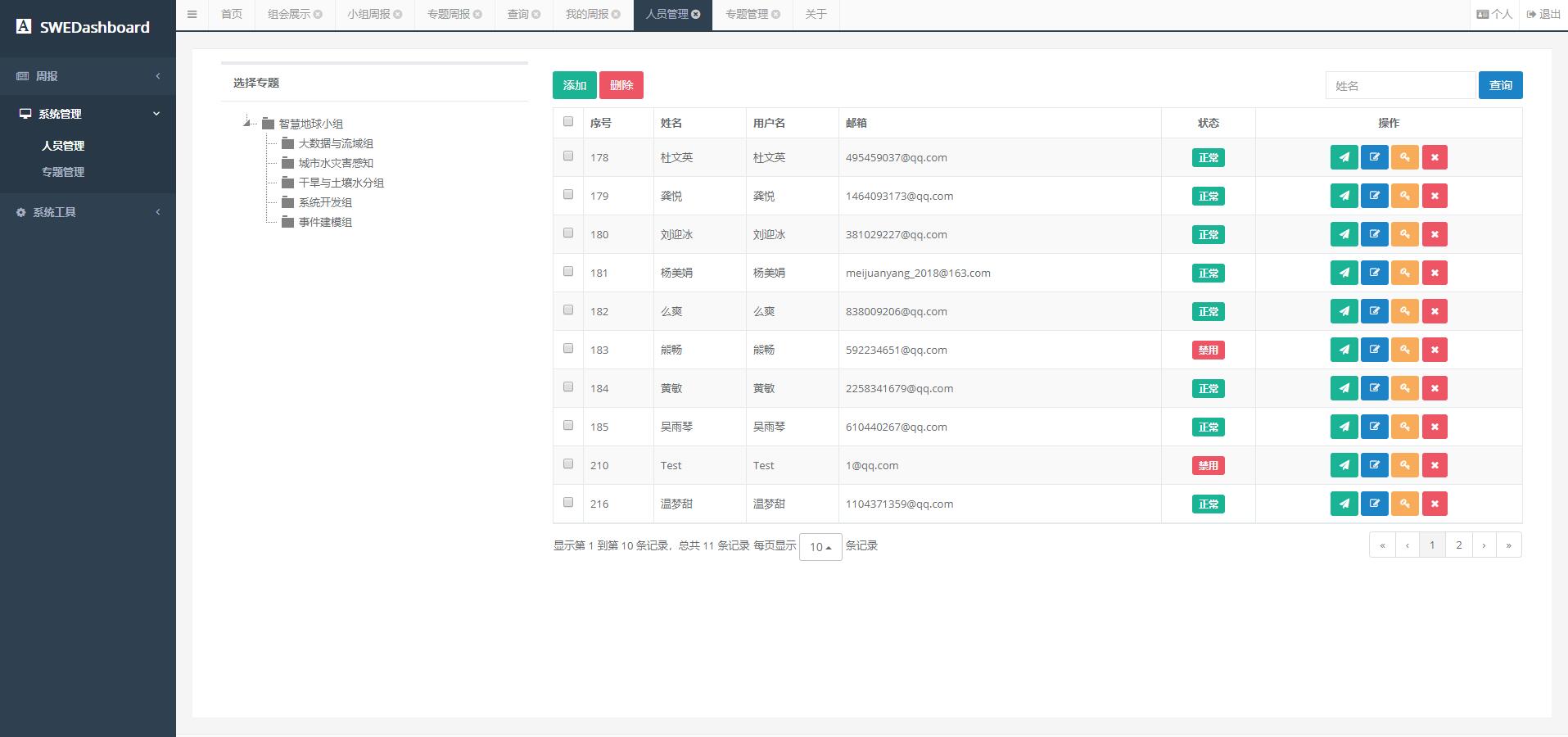Screen dimensions: 1568x737
Task: Click the red 删除 button
Action: [x=621, y=85]
